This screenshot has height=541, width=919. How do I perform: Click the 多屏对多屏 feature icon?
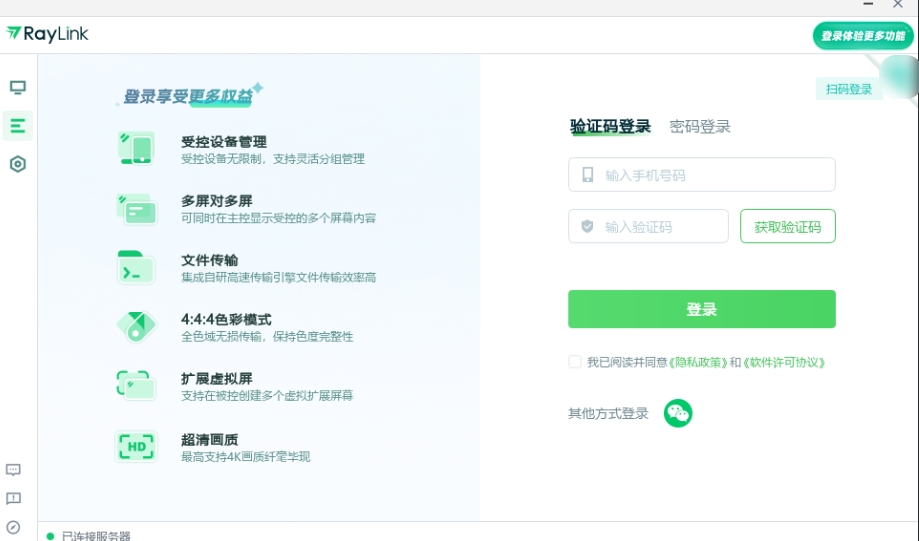click(x=136, y=209)
